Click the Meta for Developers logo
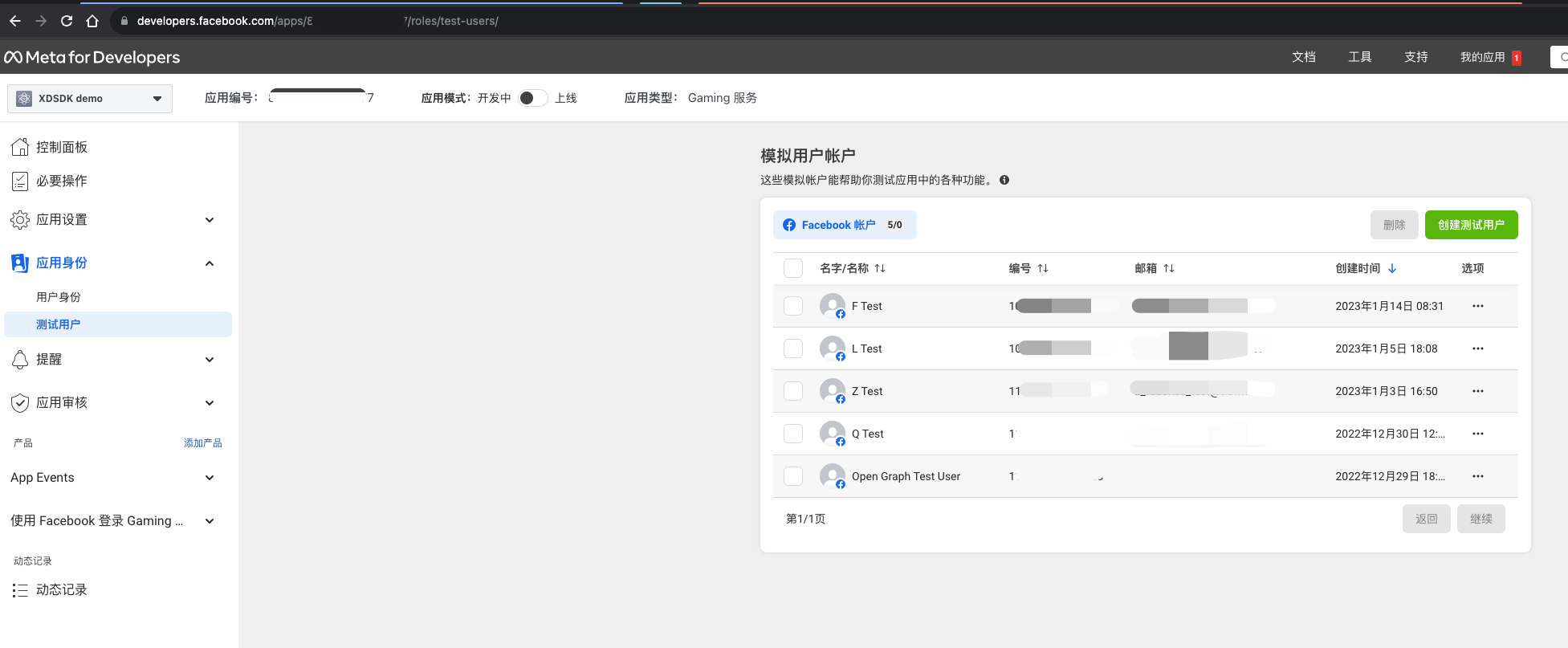Viewport: 1568px width, 648px height. [x=92, y=57]
